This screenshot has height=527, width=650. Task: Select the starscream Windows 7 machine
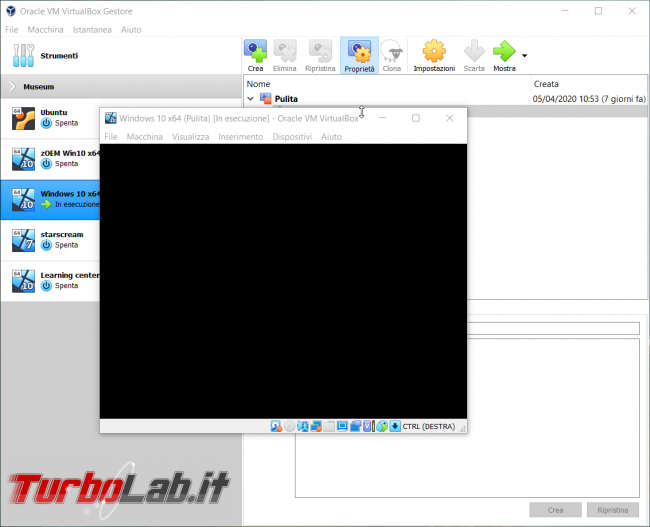[50, 240]
